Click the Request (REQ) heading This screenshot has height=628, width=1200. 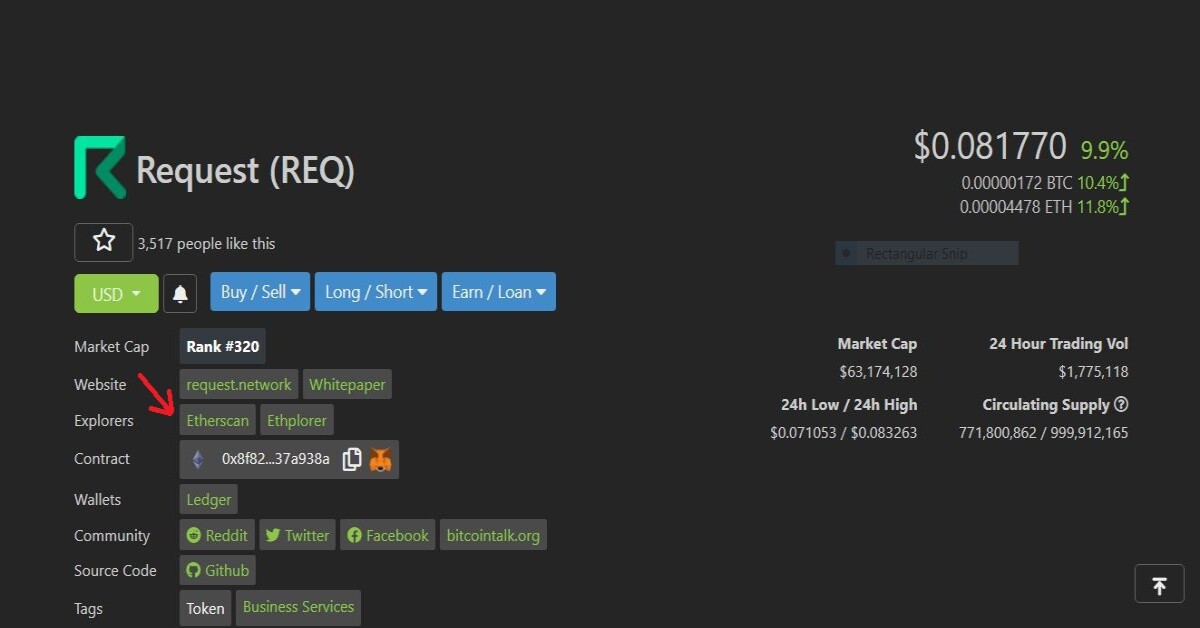tap(245, 171)
